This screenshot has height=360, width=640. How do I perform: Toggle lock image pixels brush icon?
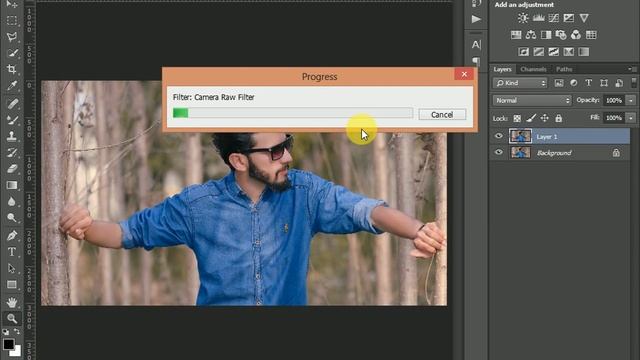(531, 118)
